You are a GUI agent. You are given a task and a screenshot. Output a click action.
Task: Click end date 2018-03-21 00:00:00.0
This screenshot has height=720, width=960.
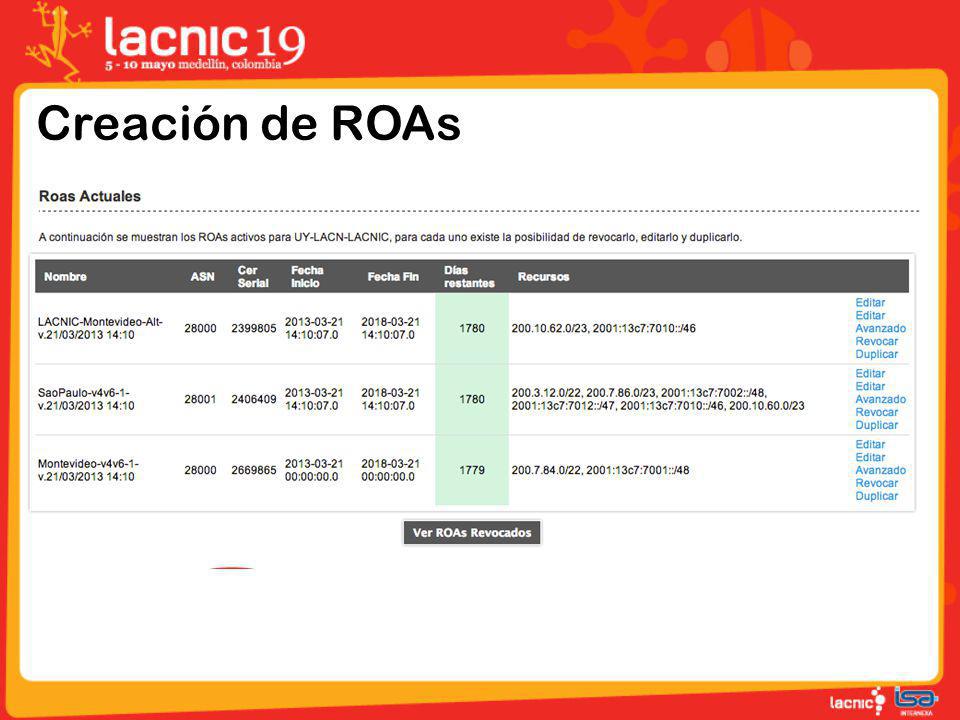click(x=390, y=470)
